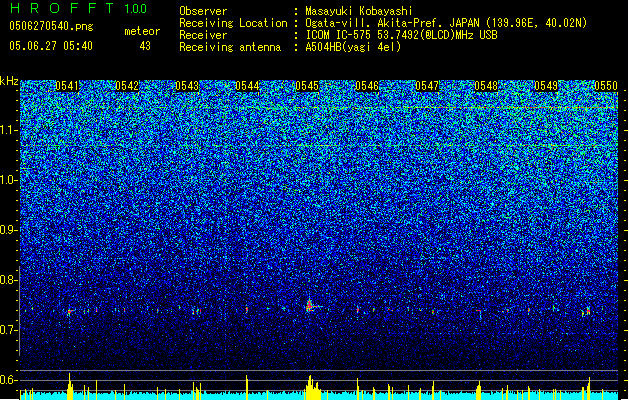The width and height of the screenshot is (629, 400).
Task: Click the kHz axis unit label
Action: (9, 81)
